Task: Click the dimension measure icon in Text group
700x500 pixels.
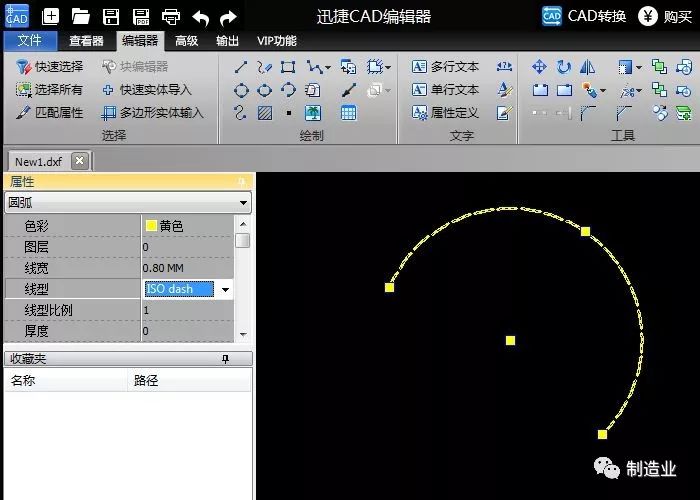Action: [x=504, y=67]
